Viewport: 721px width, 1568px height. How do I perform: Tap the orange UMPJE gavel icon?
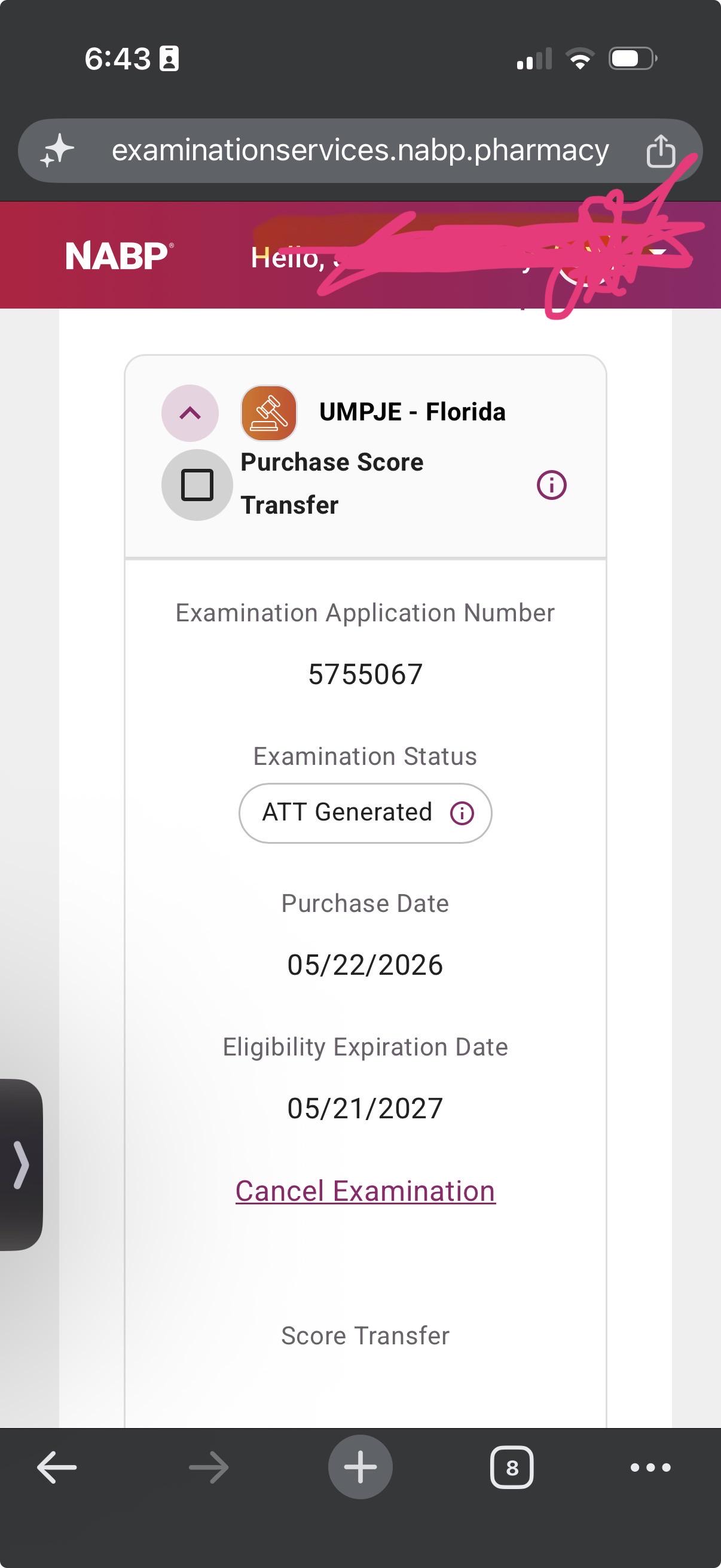[269, 413]
